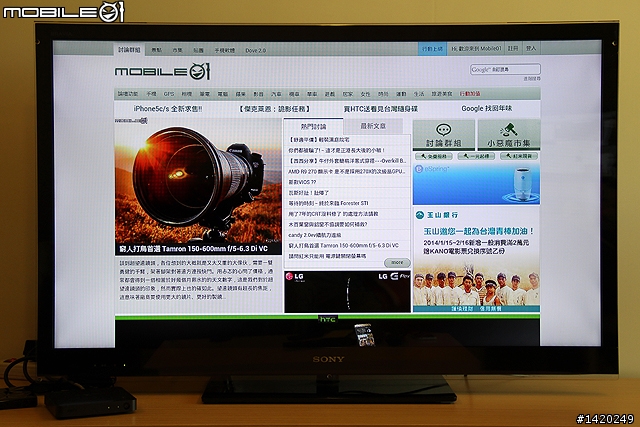
Task: Open the Google 找回年味 headline link
Action: (487, 109)
